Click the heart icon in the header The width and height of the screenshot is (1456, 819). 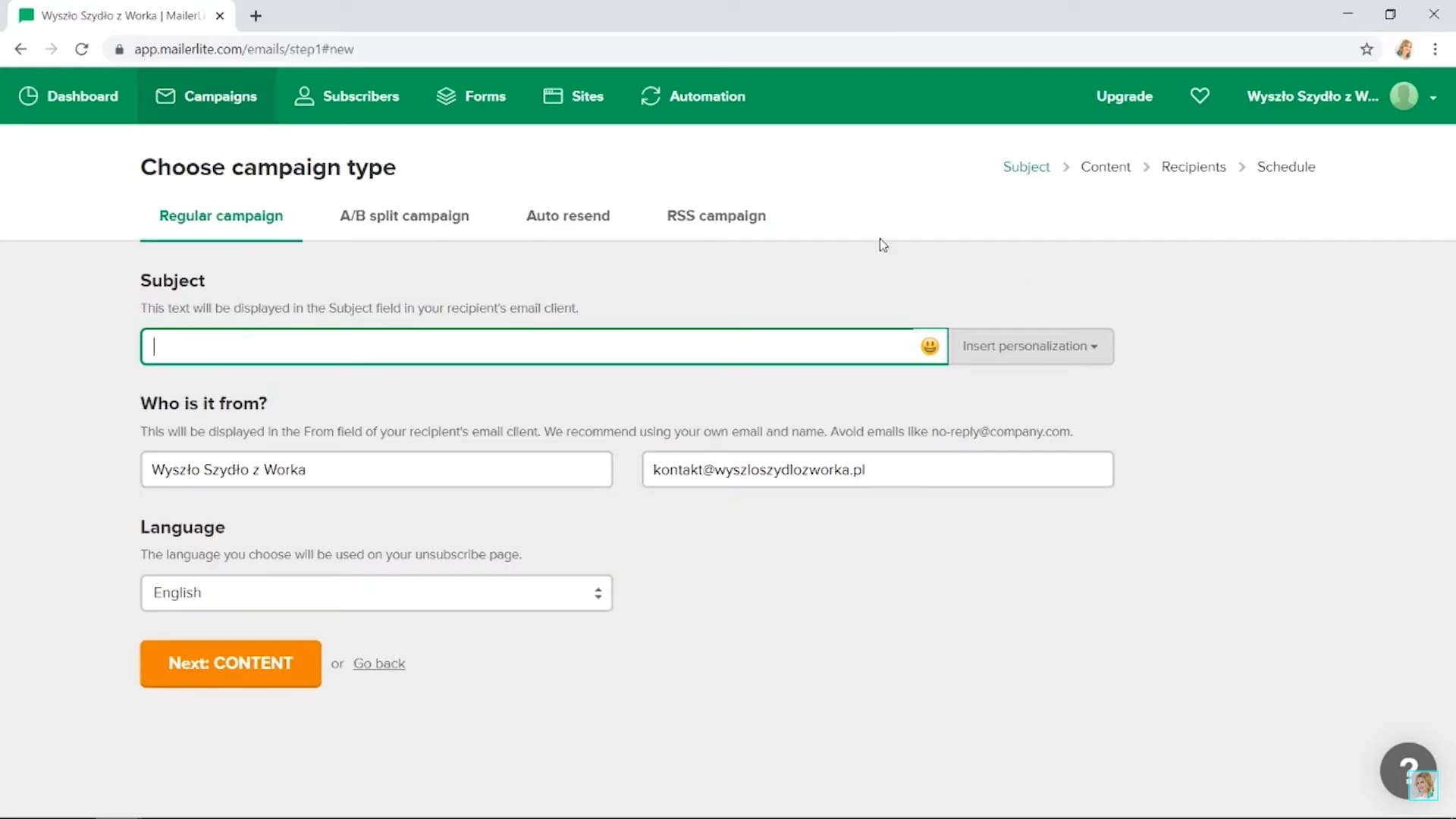(x=1200, y=96)
